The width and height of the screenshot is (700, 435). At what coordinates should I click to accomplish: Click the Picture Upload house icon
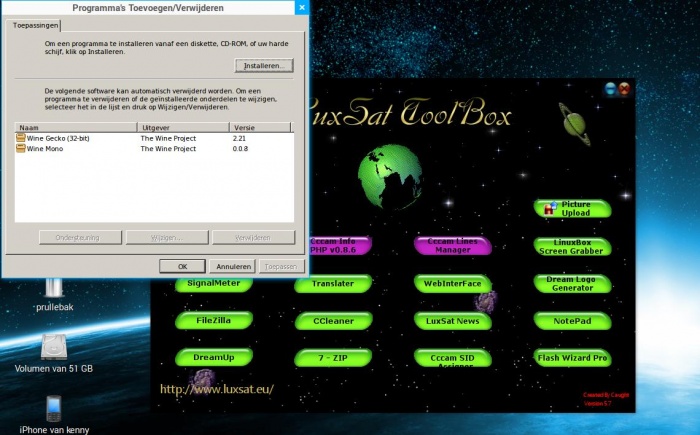(551, 208)
